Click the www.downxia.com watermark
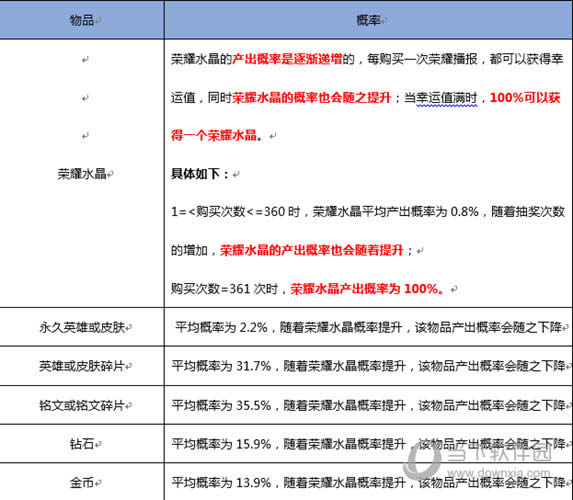 [499, 473]
